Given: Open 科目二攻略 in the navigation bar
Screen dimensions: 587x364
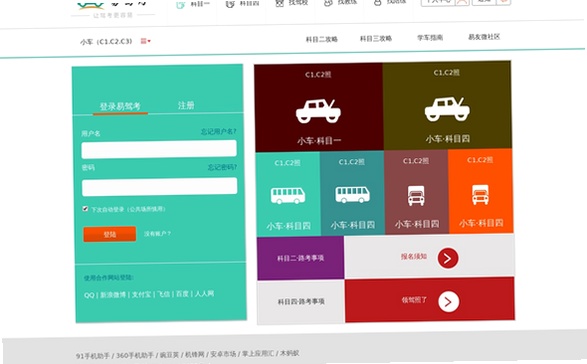Looking at the screenshot, I should 322,39.
